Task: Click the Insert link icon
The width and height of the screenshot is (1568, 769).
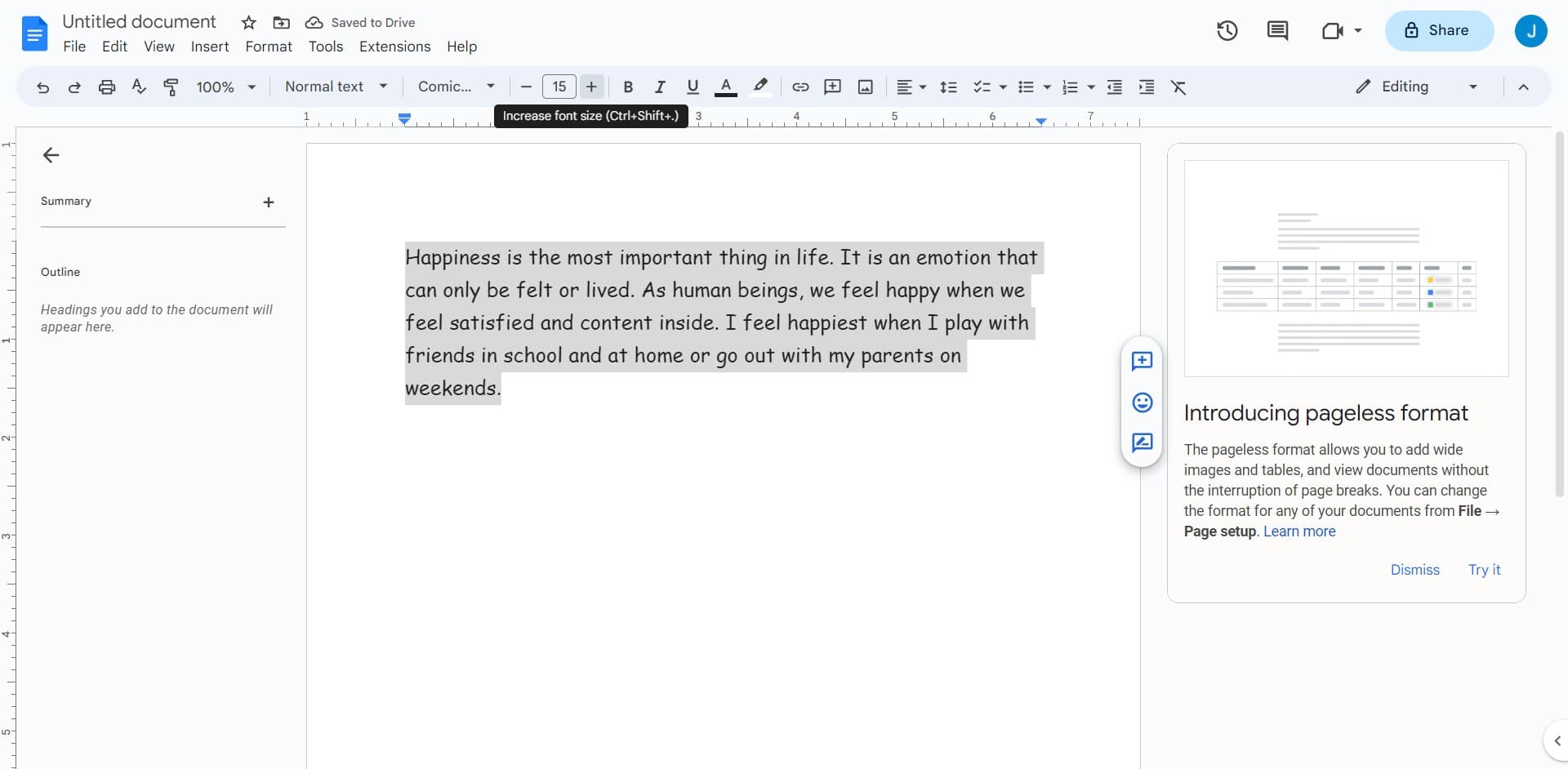Action: point(800,87)
